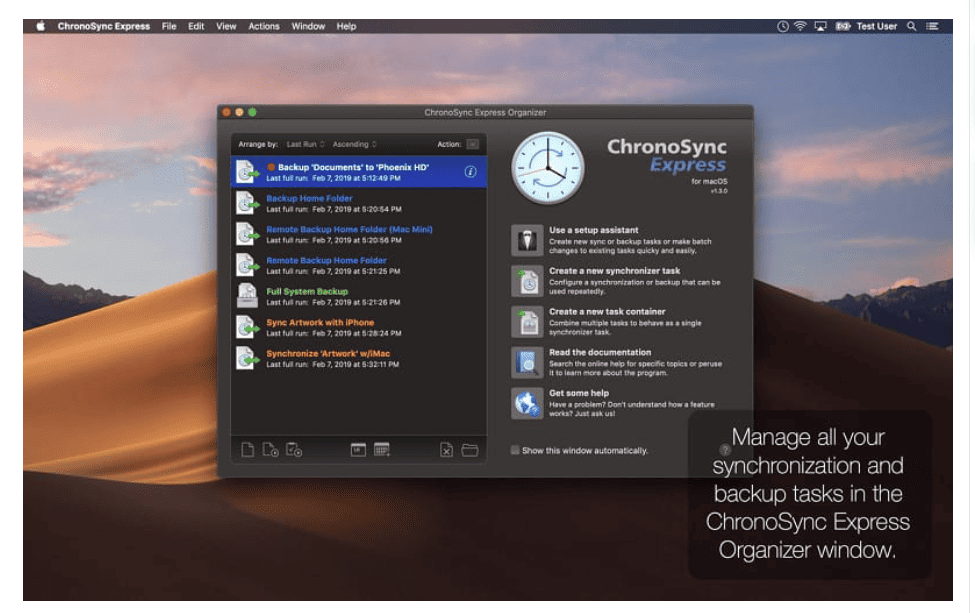
Task: Click the AirPlay display icon in the menu bar
Action: (821, 26)
